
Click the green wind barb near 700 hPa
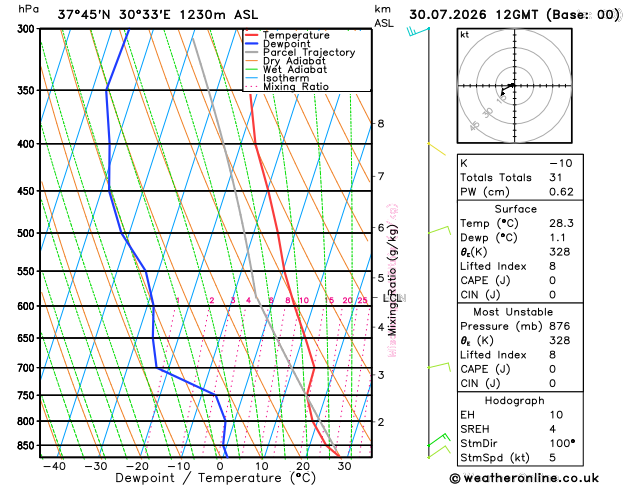[x=439, y=367]
